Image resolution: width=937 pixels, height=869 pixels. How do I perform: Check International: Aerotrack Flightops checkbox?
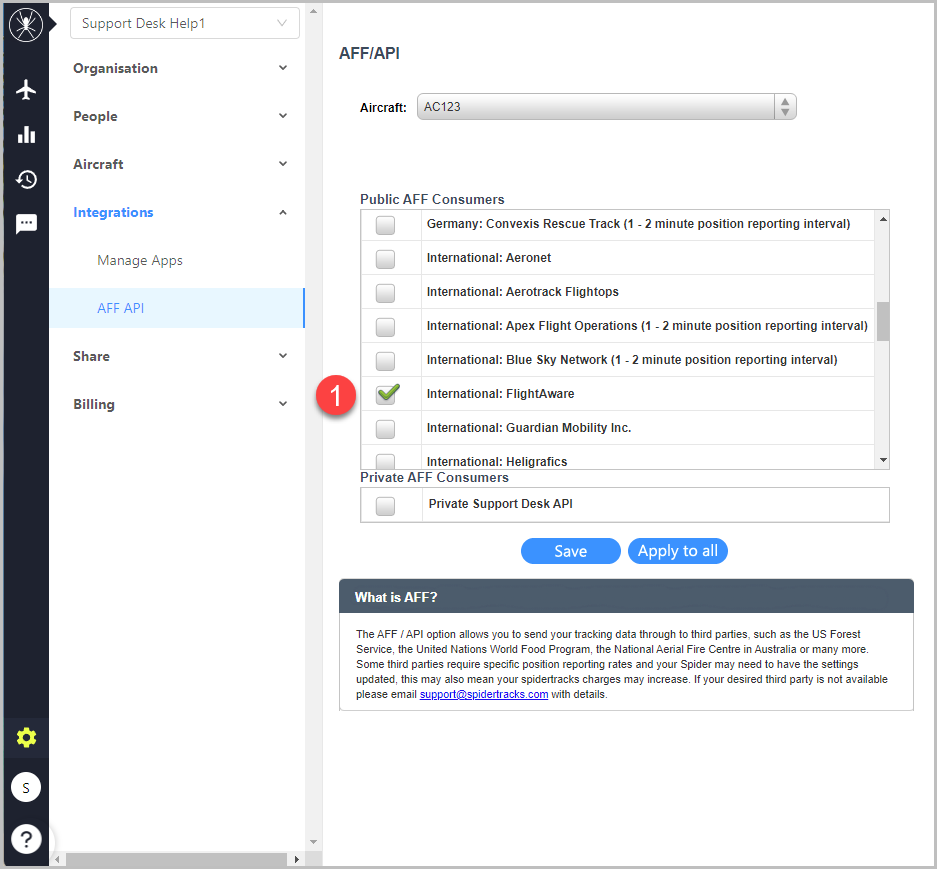[x=385, y=293]
